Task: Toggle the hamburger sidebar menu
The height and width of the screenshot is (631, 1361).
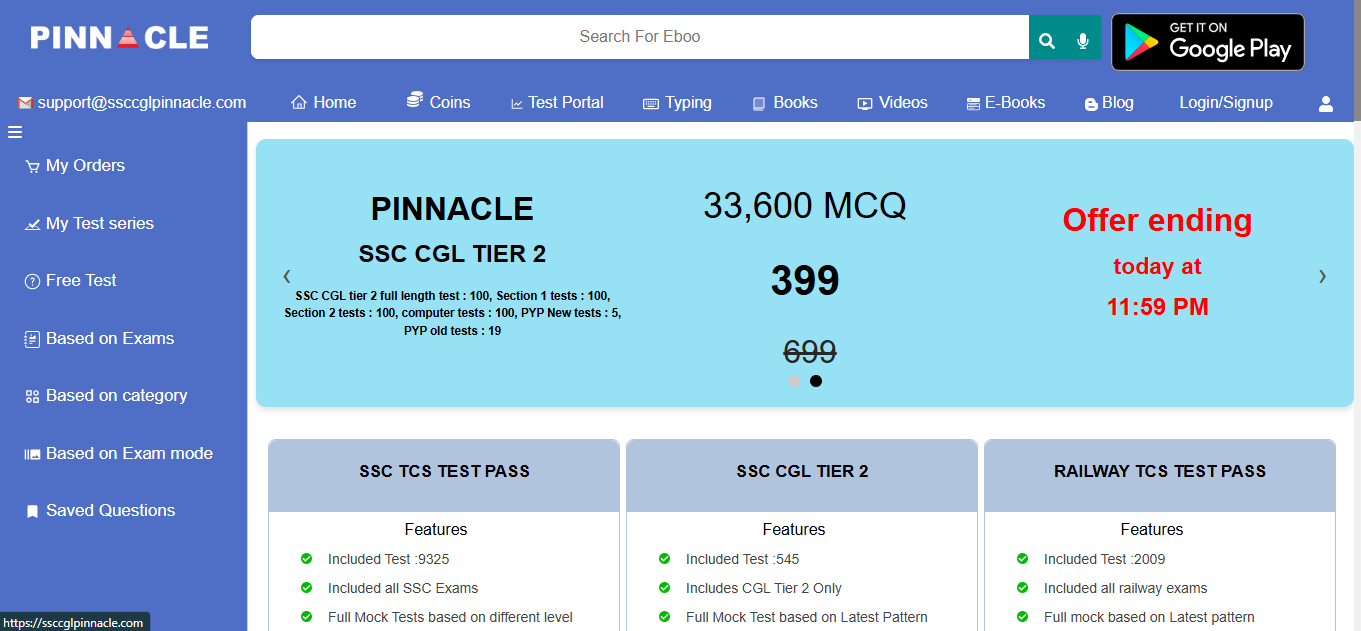Action: coord(15,132)
